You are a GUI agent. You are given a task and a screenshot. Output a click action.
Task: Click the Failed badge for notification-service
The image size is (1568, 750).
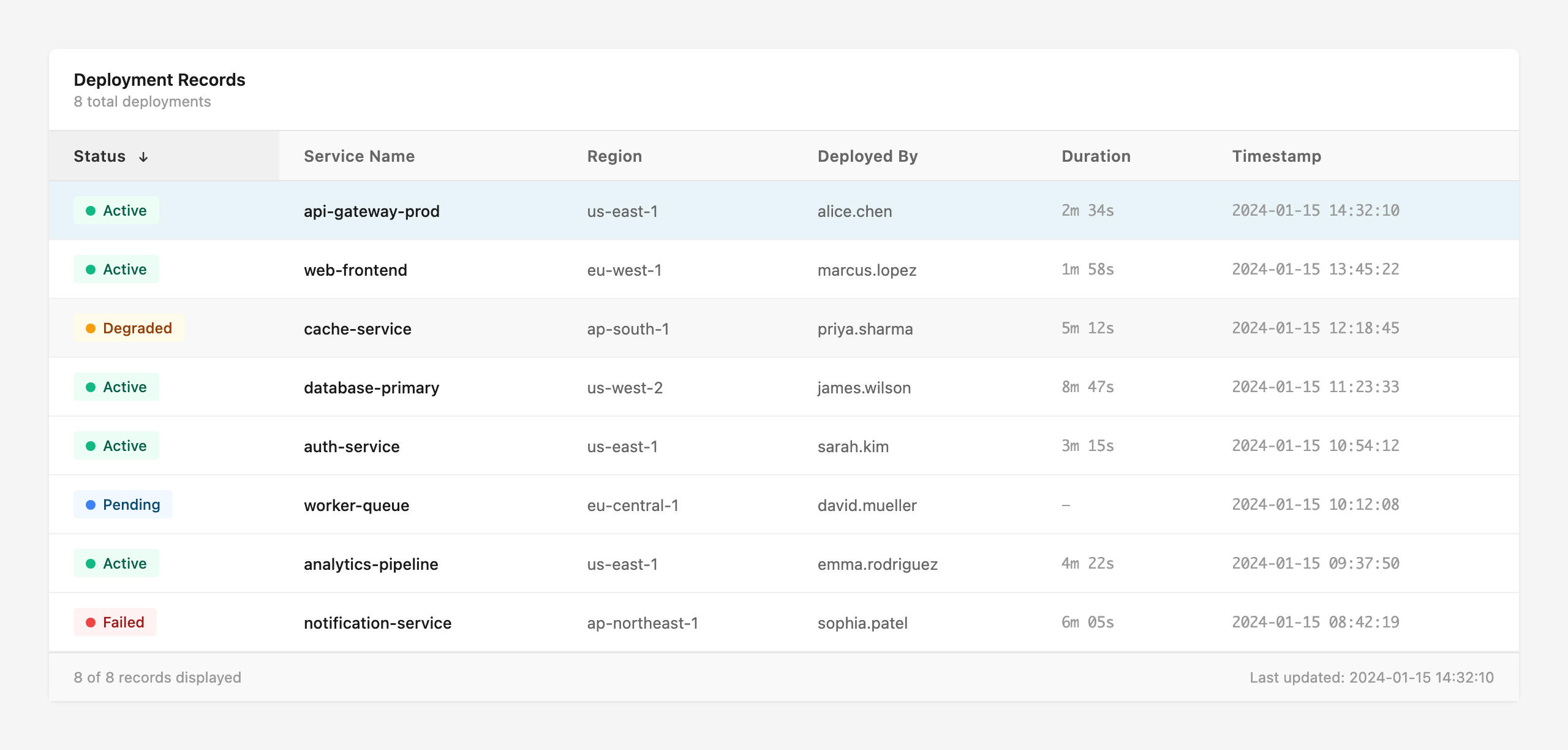pyautogui.click(x=115, y=622)
